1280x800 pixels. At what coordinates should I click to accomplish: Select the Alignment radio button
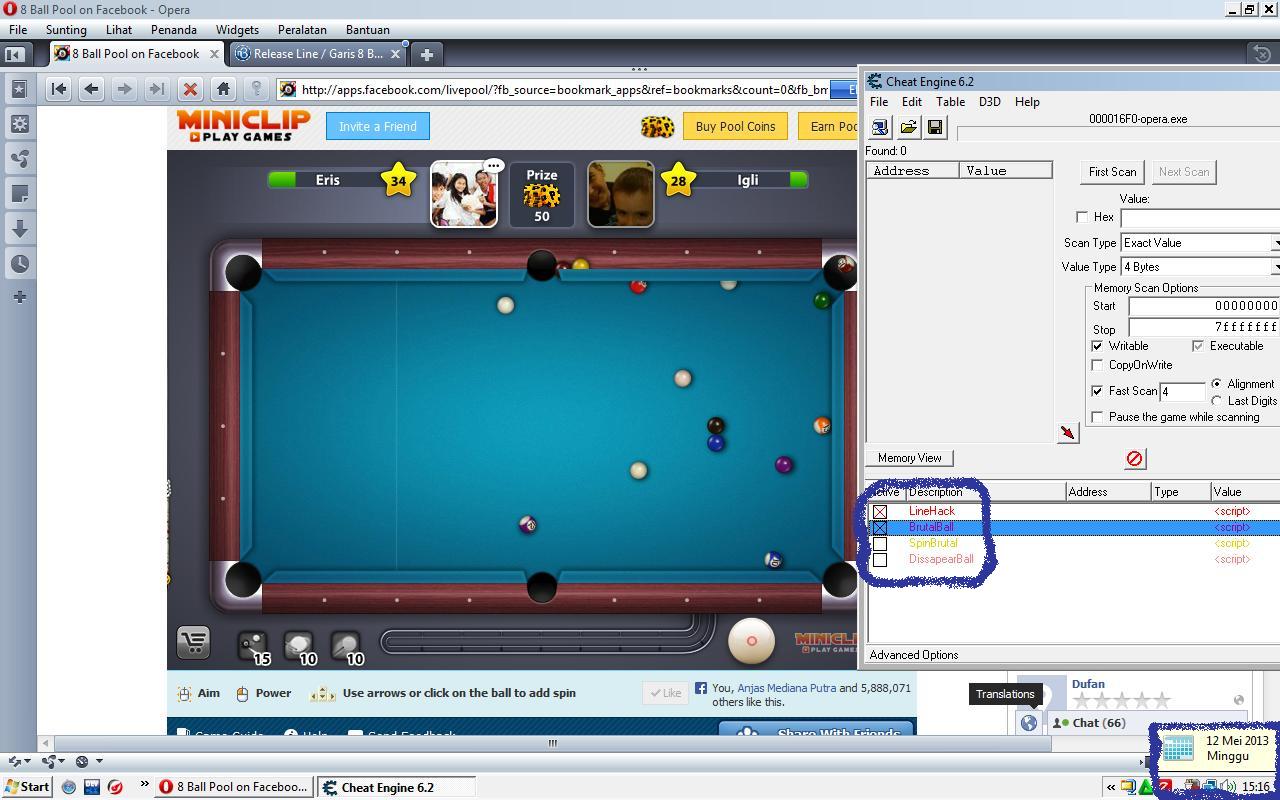tap(1217, 384)
